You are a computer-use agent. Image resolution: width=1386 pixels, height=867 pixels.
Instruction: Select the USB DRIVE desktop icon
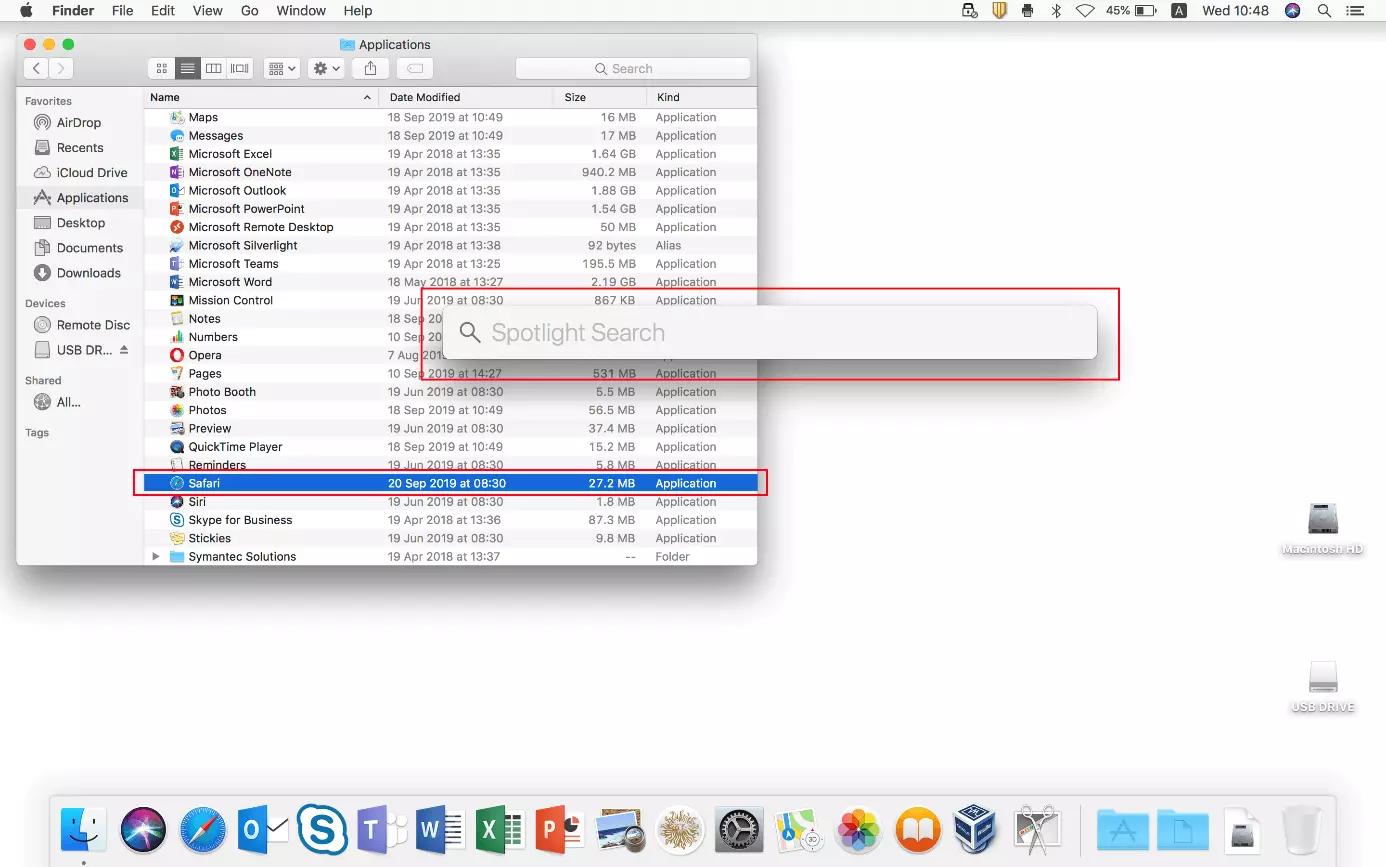tap(1322, 687)
